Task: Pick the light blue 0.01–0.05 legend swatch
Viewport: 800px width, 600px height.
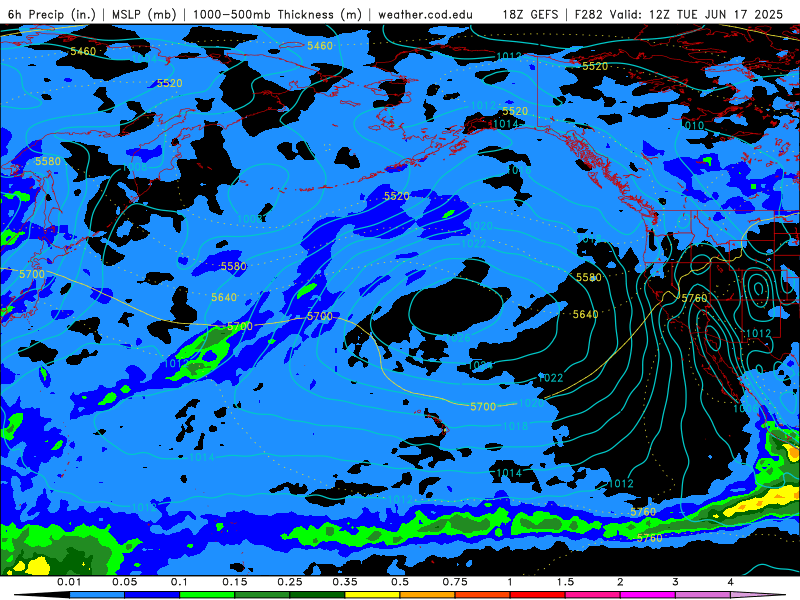Action: 97,595
